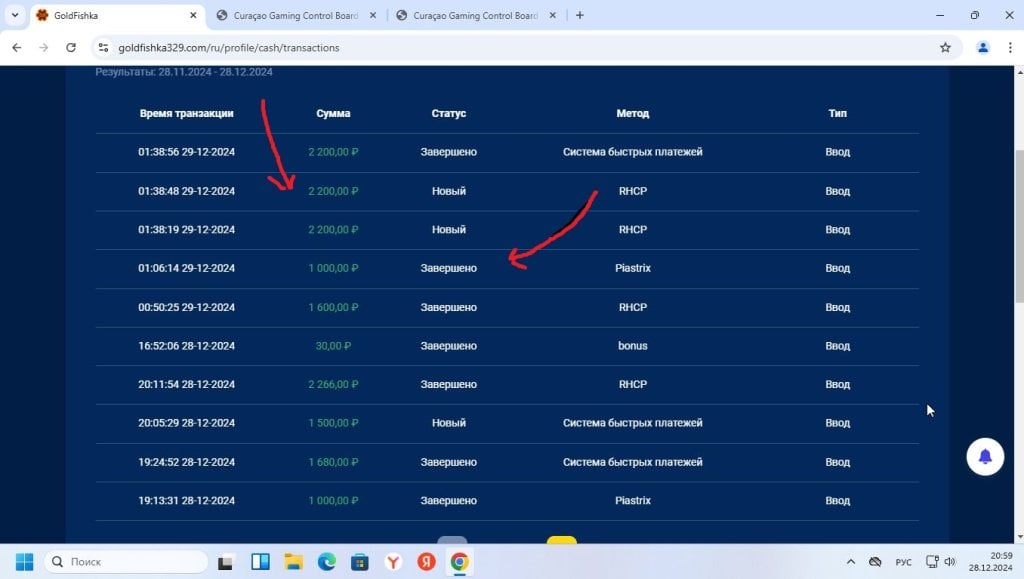Click the browser forward arrow
Viewport: 1024px width, 579px height.
tap(44, 48)
